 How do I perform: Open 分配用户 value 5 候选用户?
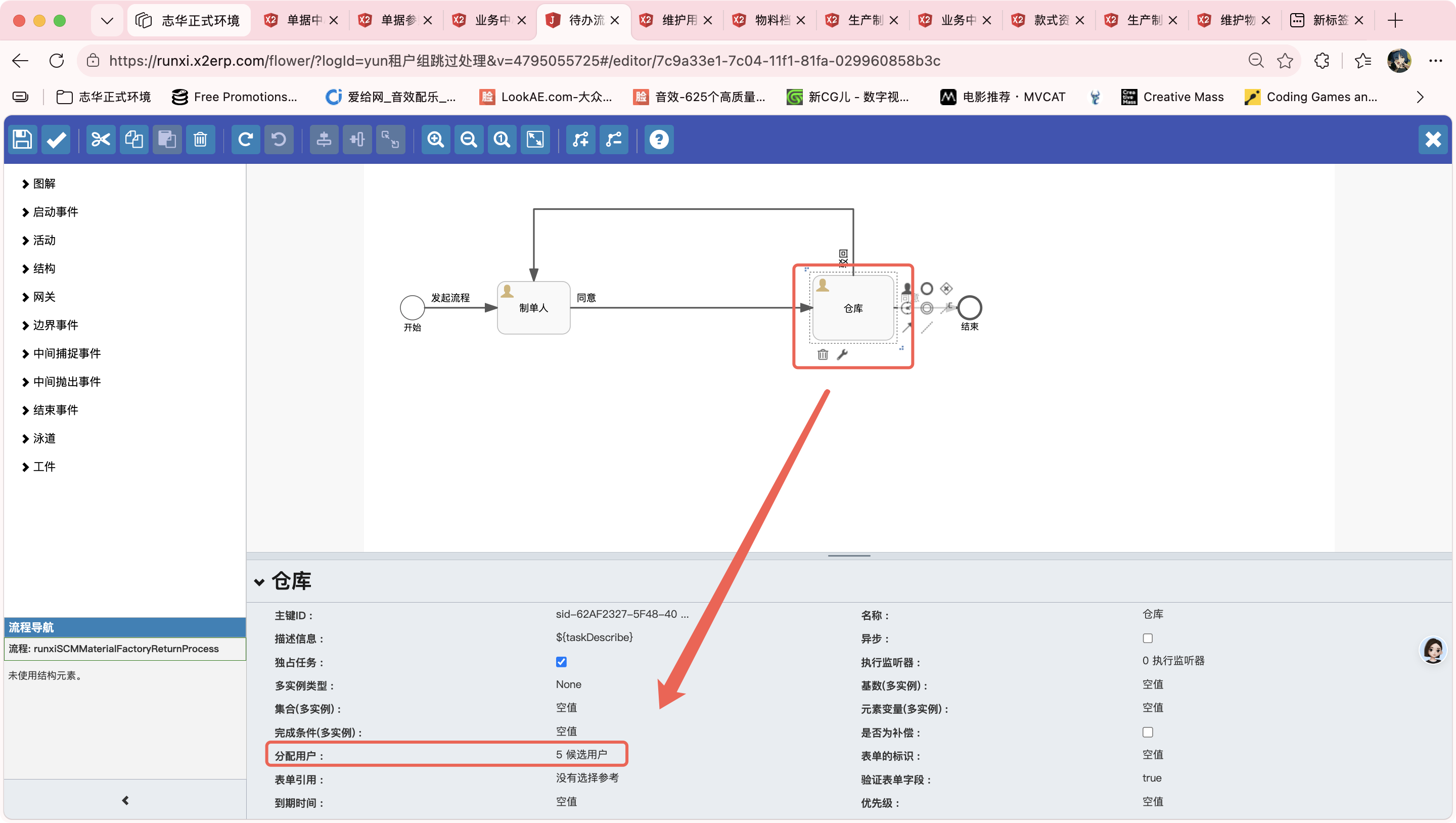coord(581,755)
